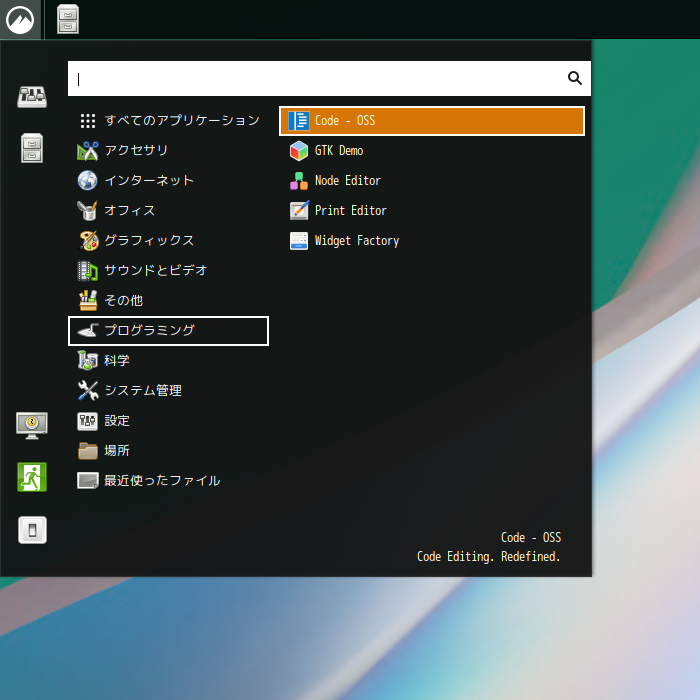Select アクセサリ category
This screenshot has width=700, height=700.
[x=168, y=150]
